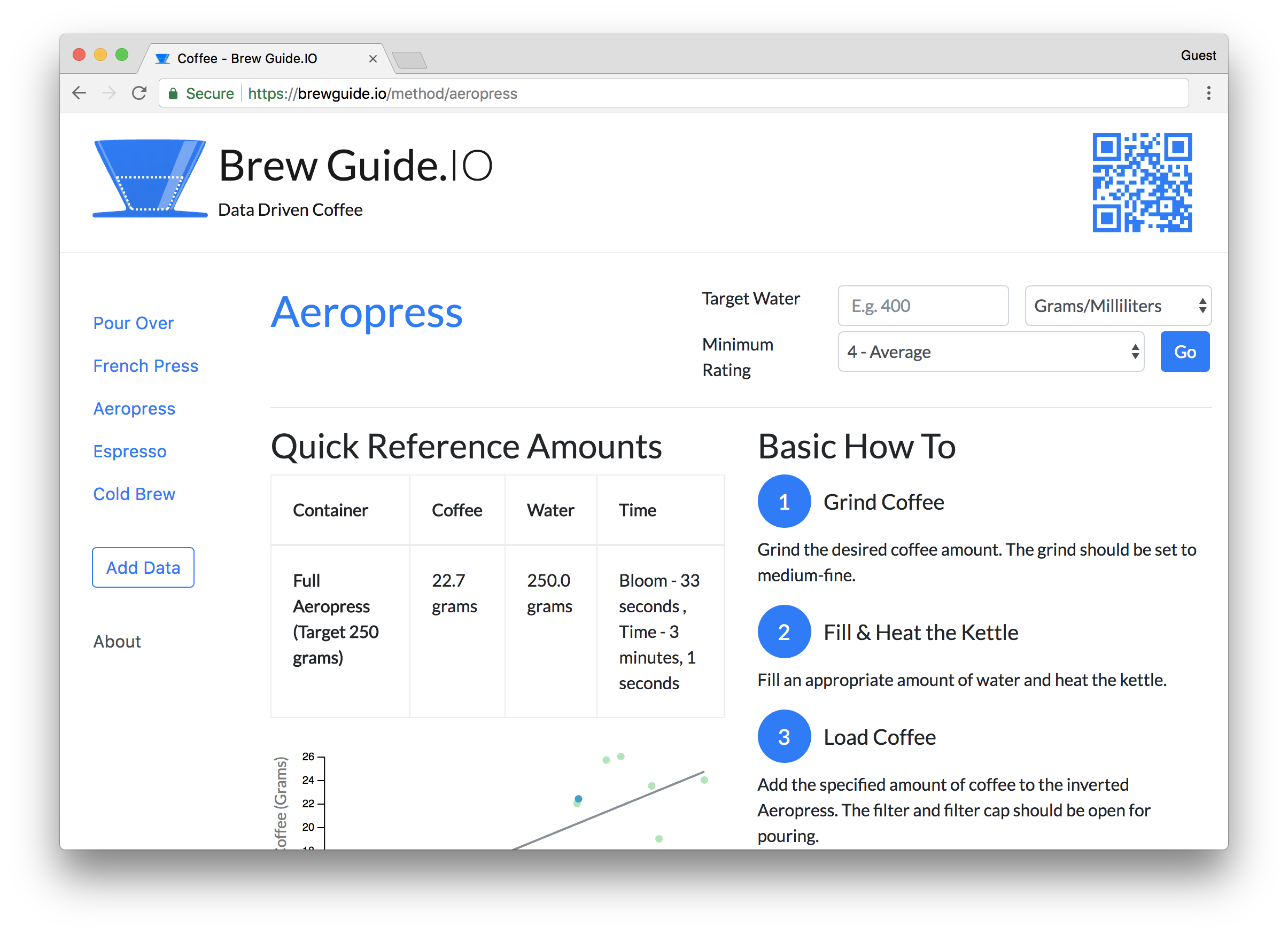Navigate to Cold Brew page
Screen dimensions: 1288x935
134,494
